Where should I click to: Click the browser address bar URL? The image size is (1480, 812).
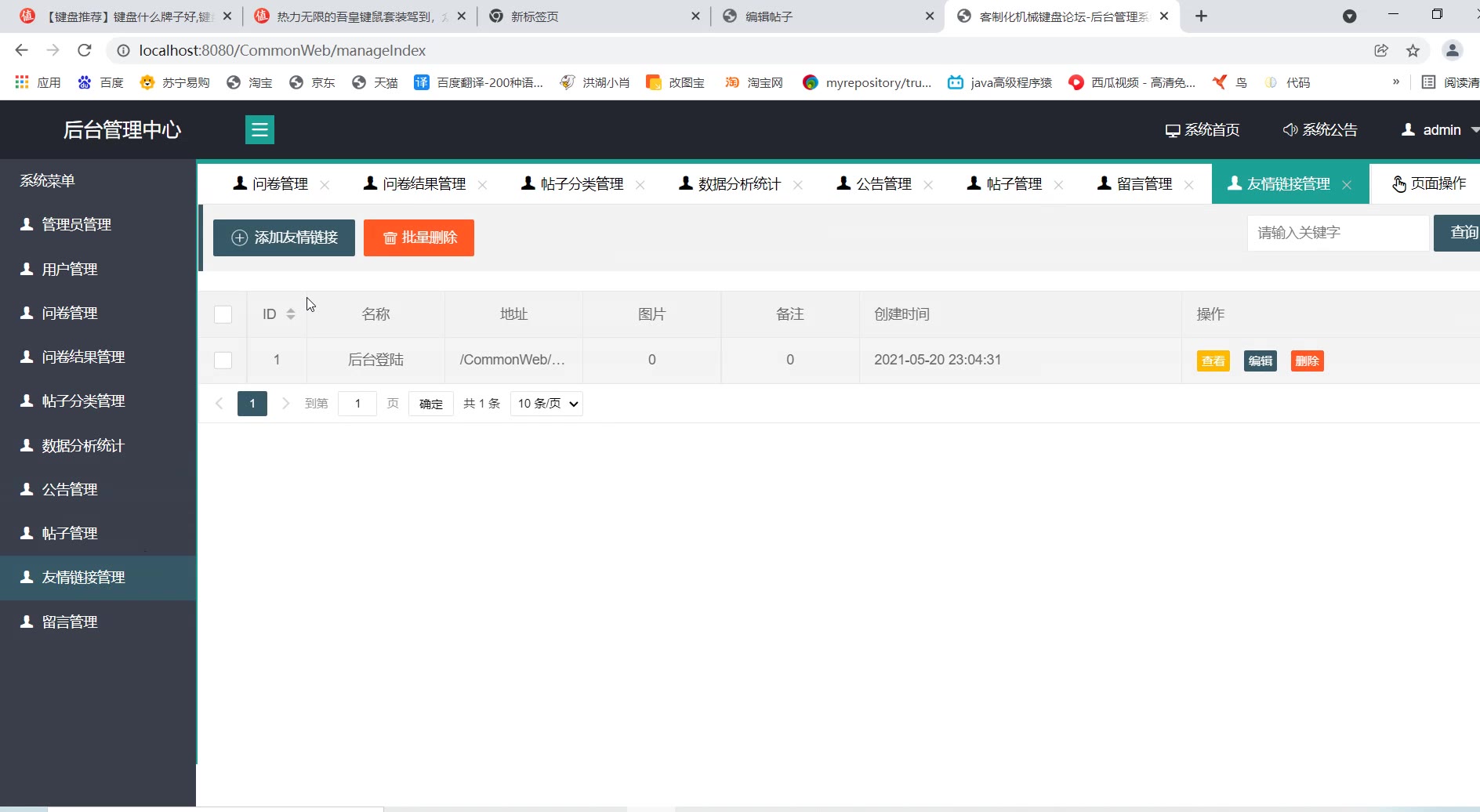click(282, 51)
